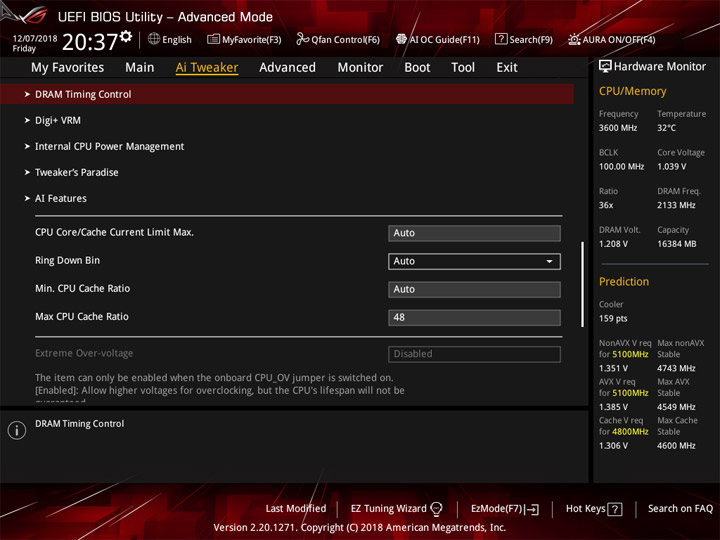Click the info circle icon in help panel
This screenshot has width=720, height=540.
click(17, 430)
